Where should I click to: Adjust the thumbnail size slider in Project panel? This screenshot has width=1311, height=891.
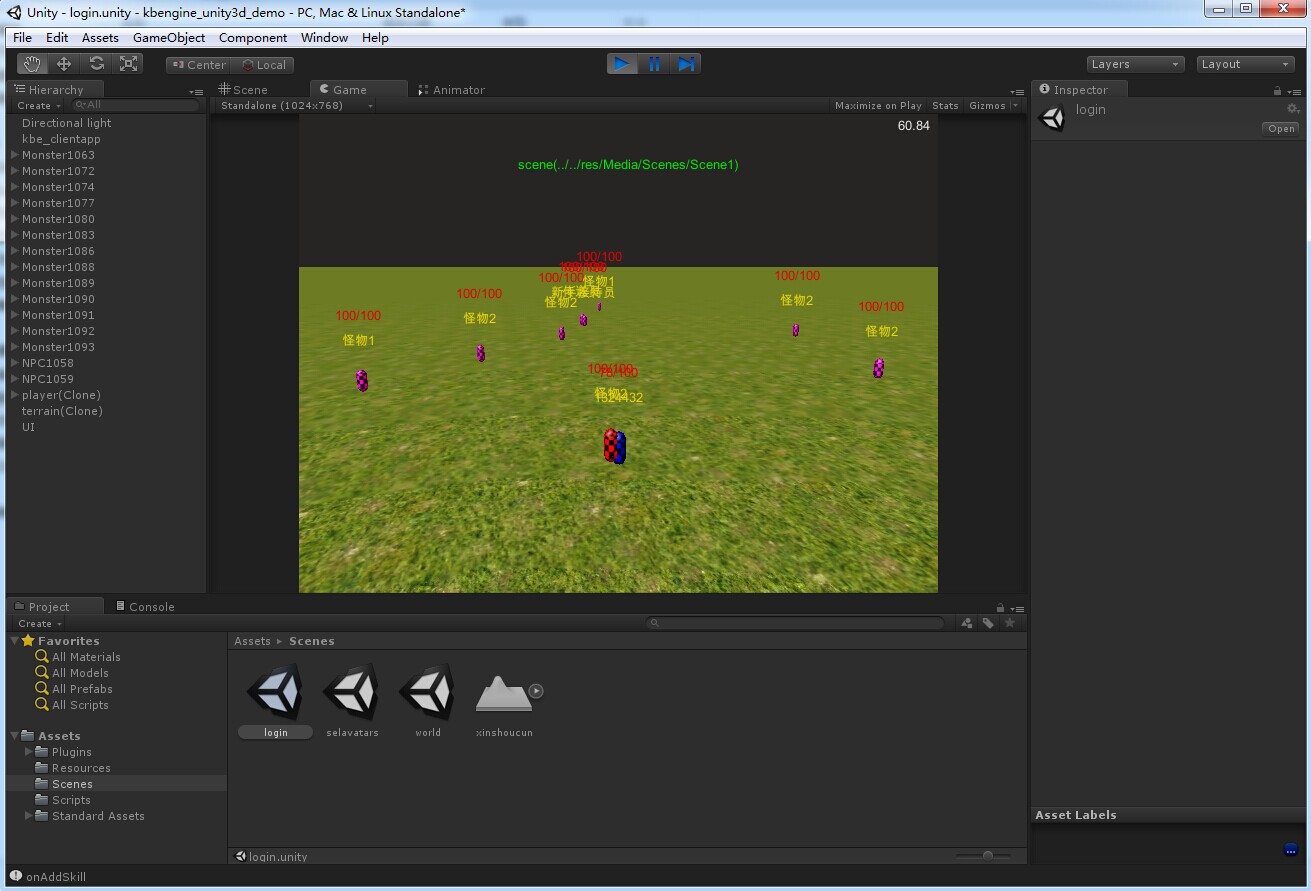tap(987, 856)
